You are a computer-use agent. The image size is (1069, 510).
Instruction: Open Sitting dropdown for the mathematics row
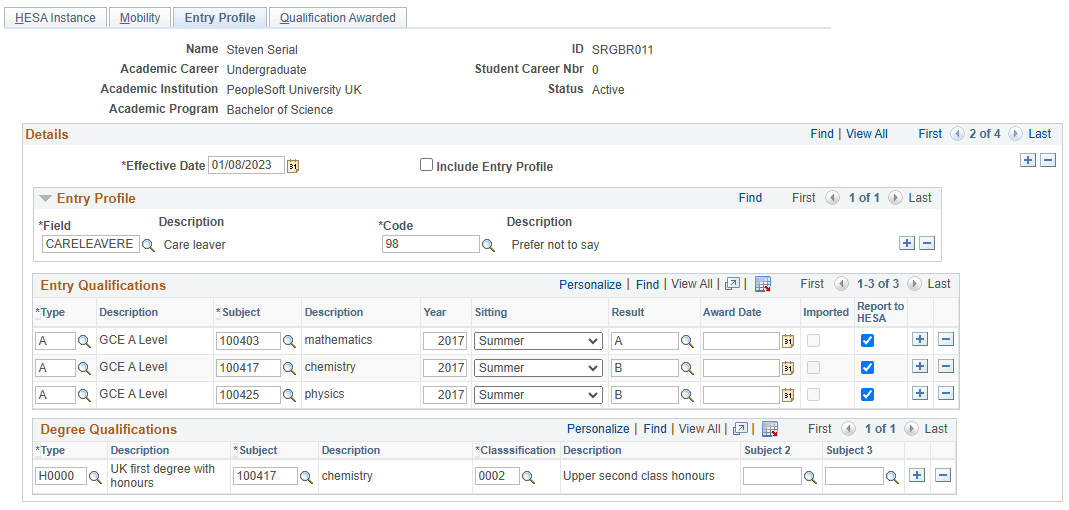pos(538,341)
